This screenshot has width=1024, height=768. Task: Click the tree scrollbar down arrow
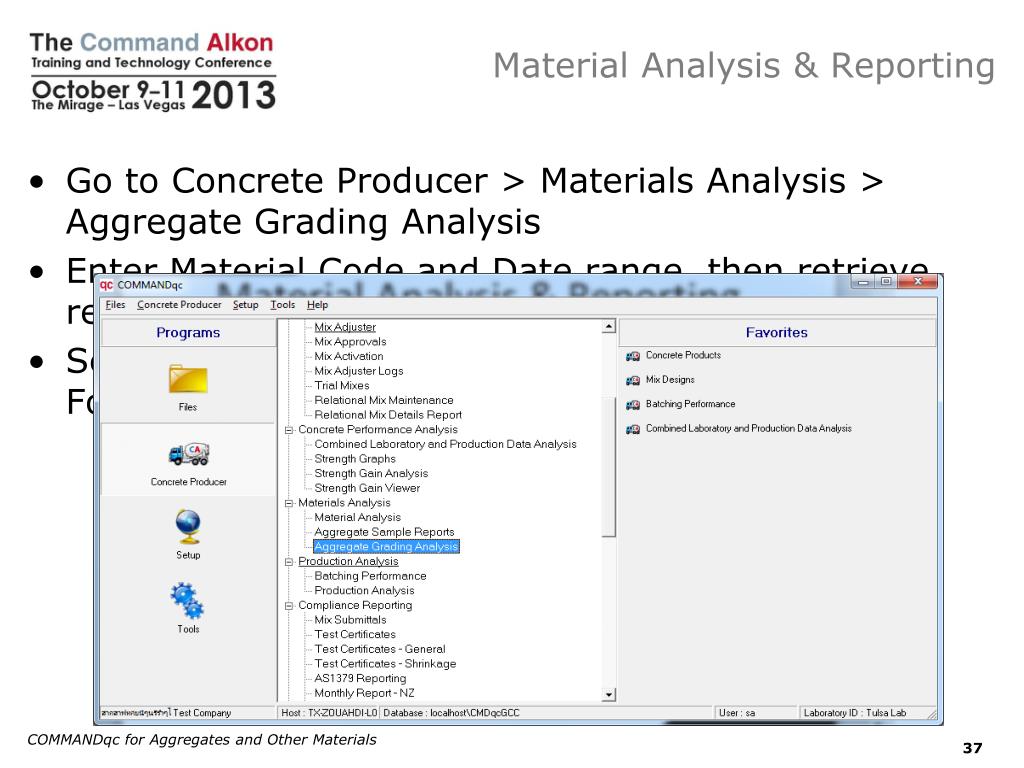[x=609, y=695]
